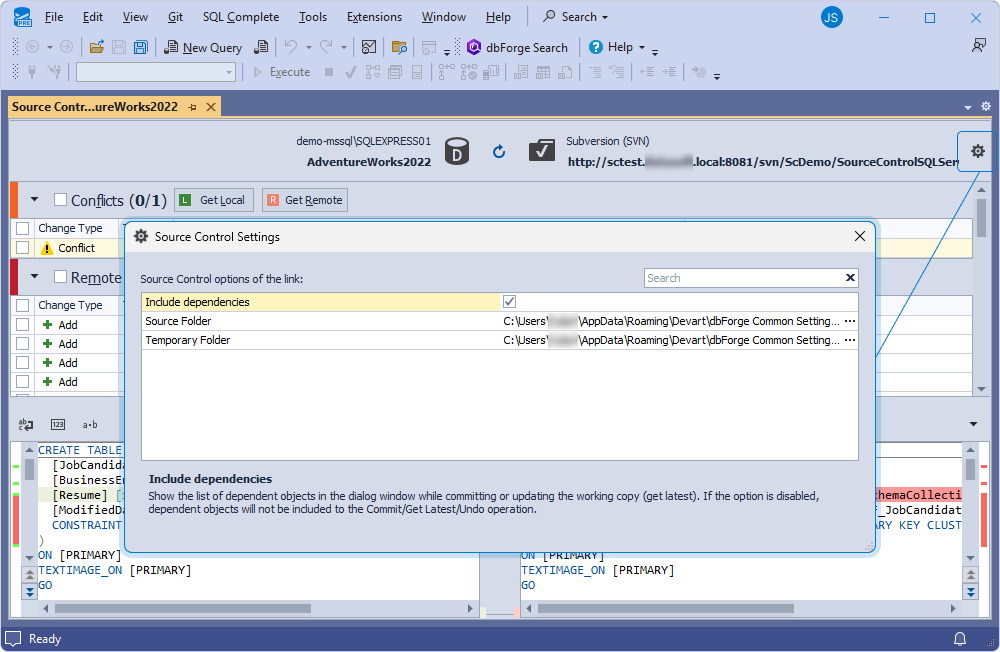Open the Extensions menu
This screenshot has width=1000, height=652.
[x=374, y=17]
